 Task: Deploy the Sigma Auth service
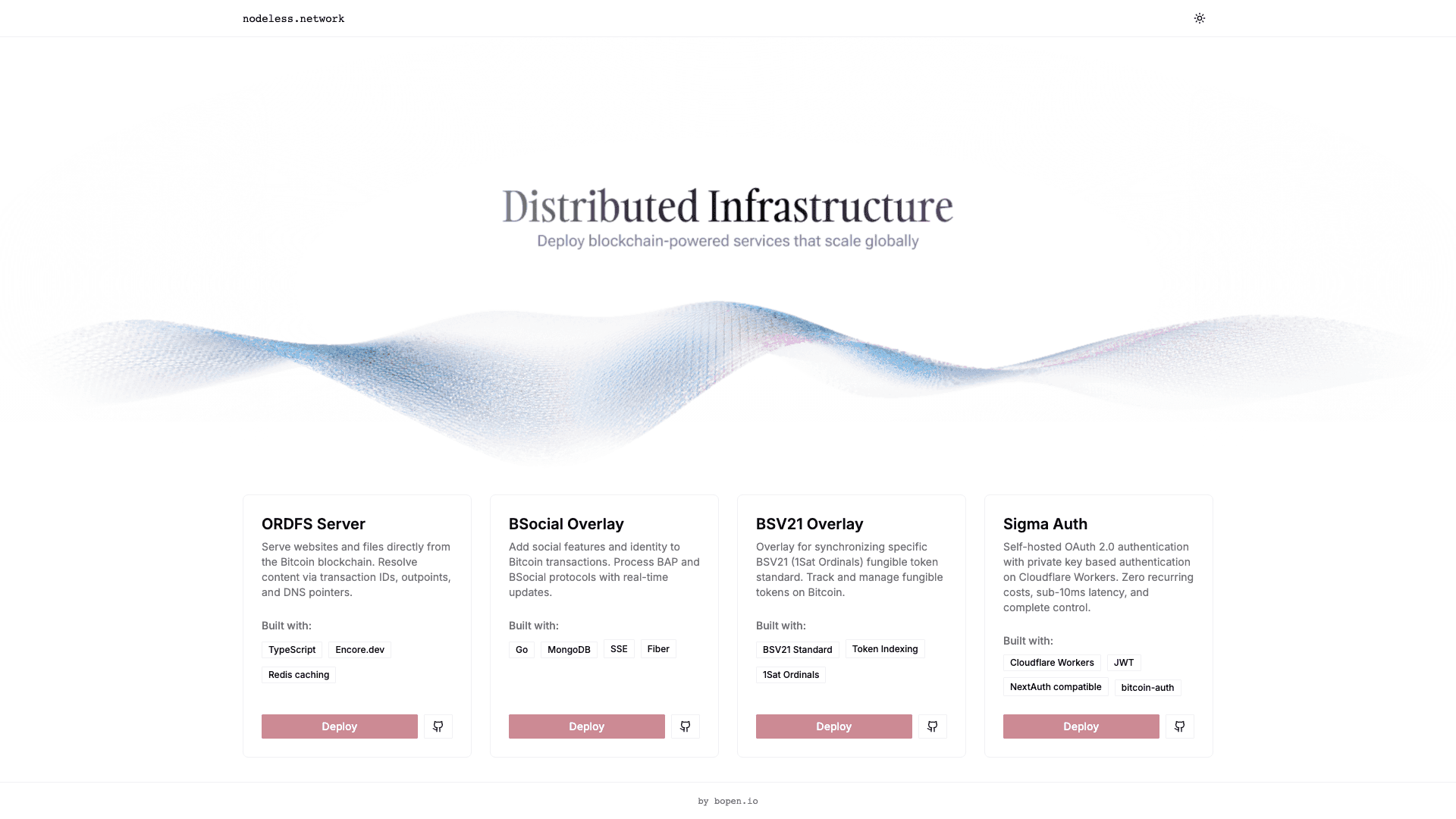click(1081, 726)
